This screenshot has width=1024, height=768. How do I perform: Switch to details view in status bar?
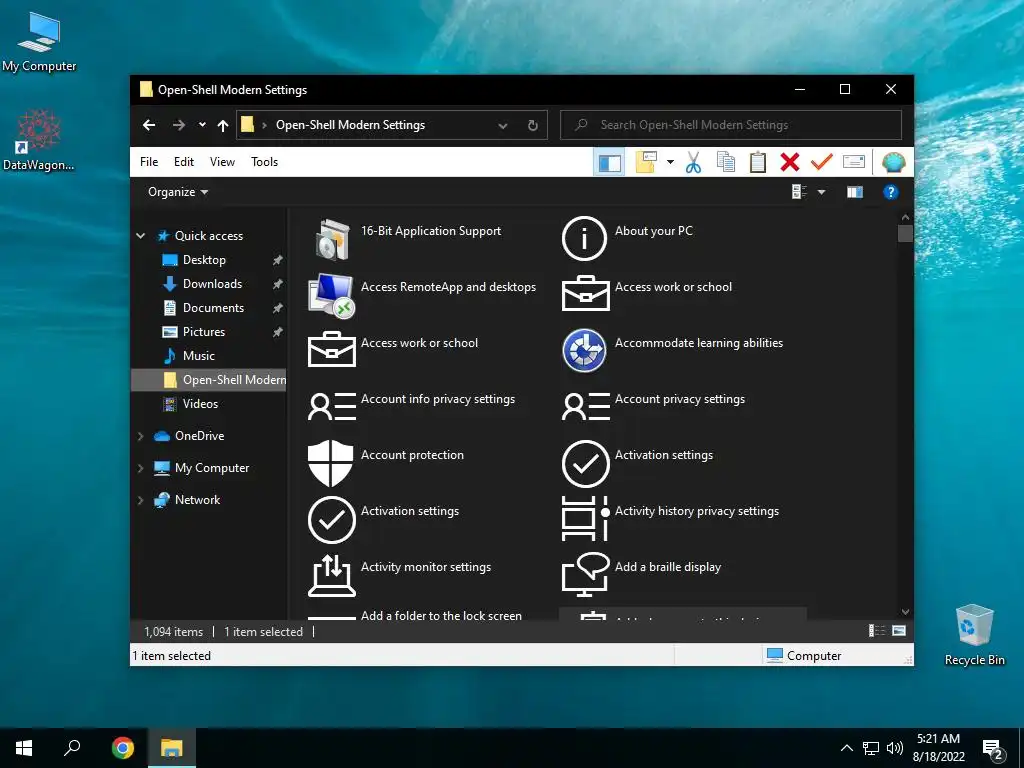pos(876,631)
